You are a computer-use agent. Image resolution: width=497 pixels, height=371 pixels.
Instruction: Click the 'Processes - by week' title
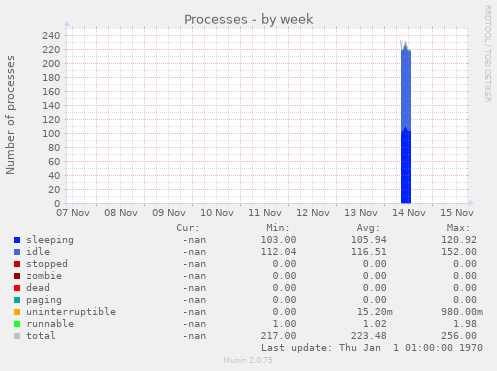(x=249, y=19)
